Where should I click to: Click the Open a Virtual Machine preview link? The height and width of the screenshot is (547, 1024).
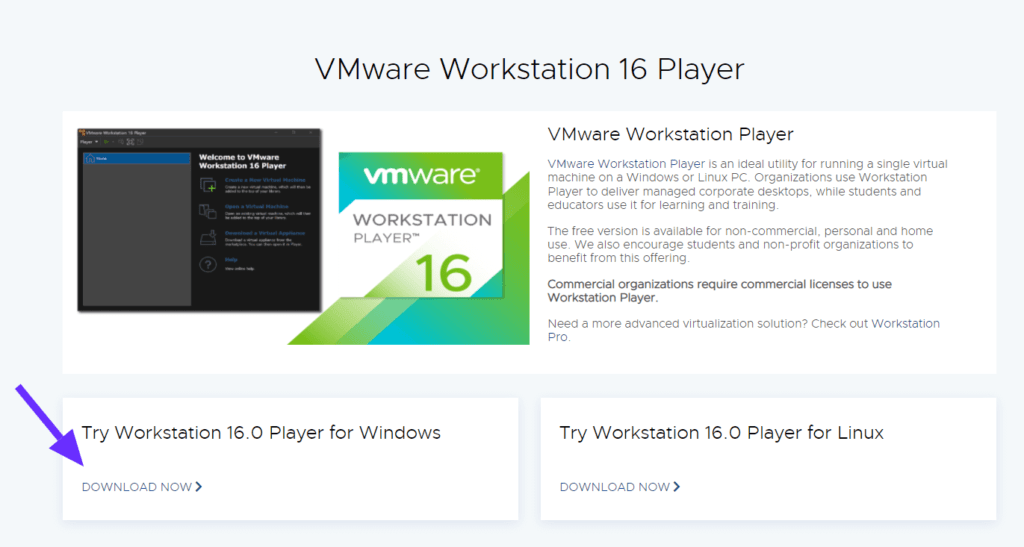(256, 206)
